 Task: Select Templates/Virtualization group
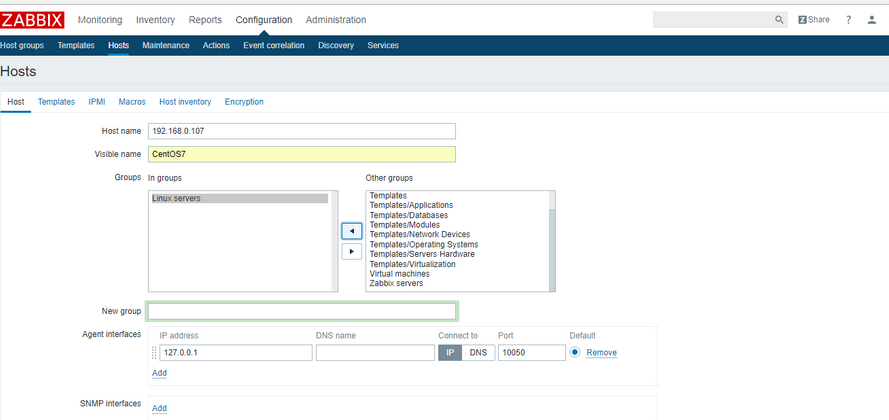coord(412,264)
